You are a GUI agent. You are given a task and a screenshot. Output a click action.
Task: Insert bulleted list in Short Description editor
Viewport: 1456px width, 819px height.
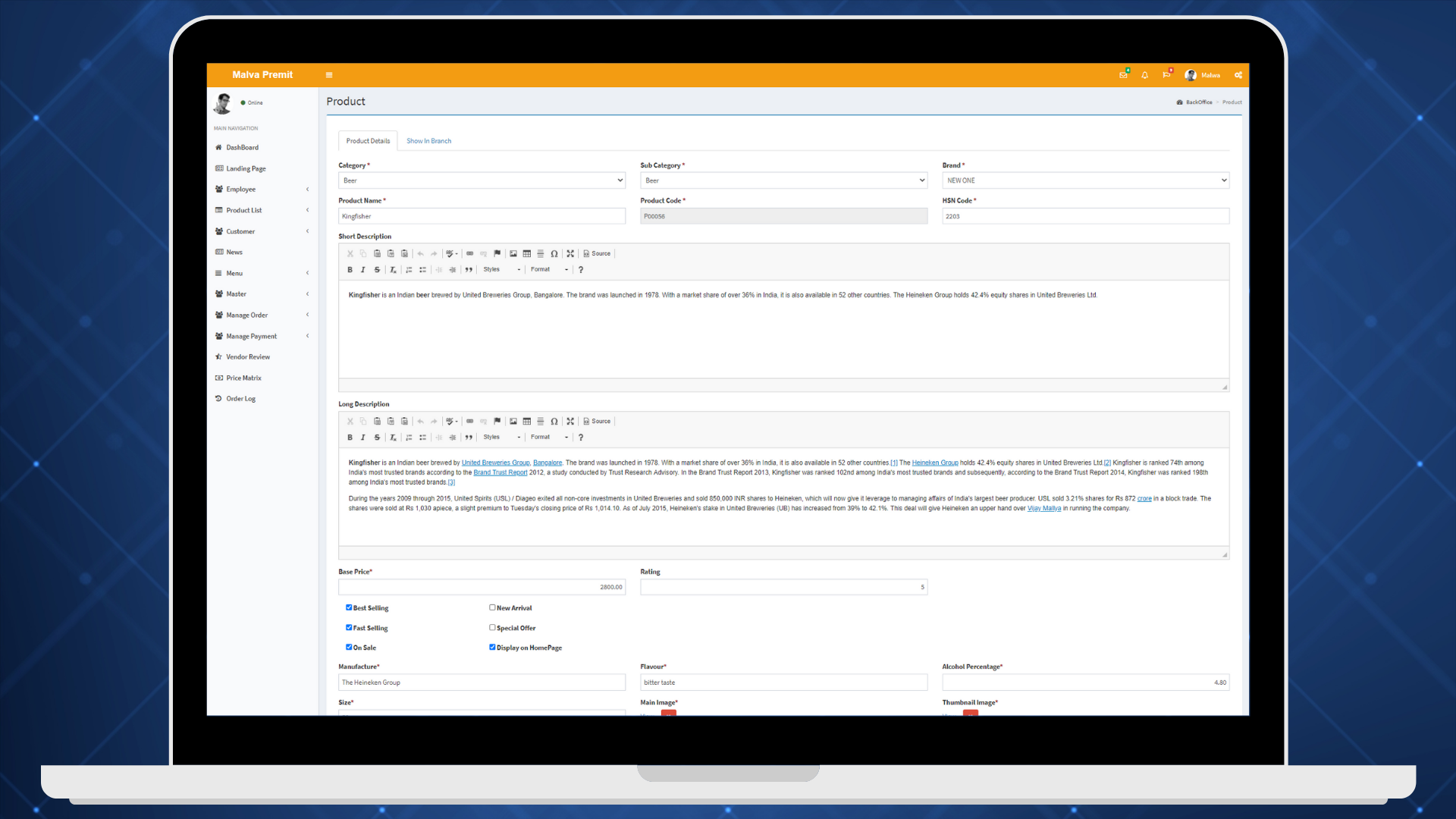(x=422, y=270)
